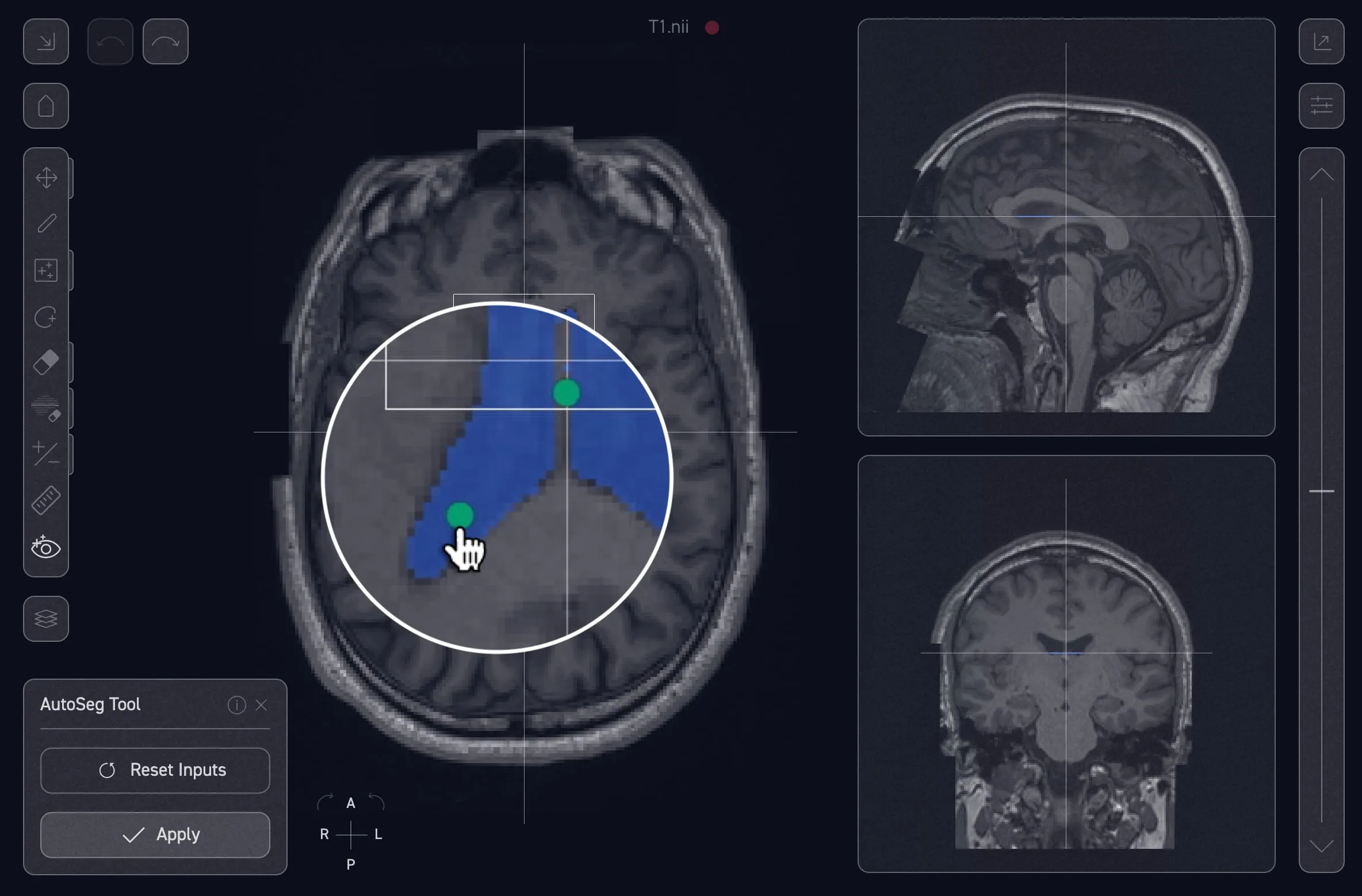The image size is (1362, 896).
Task: Select the plus/minus add-subtract tool
Action: pos(46,454)
